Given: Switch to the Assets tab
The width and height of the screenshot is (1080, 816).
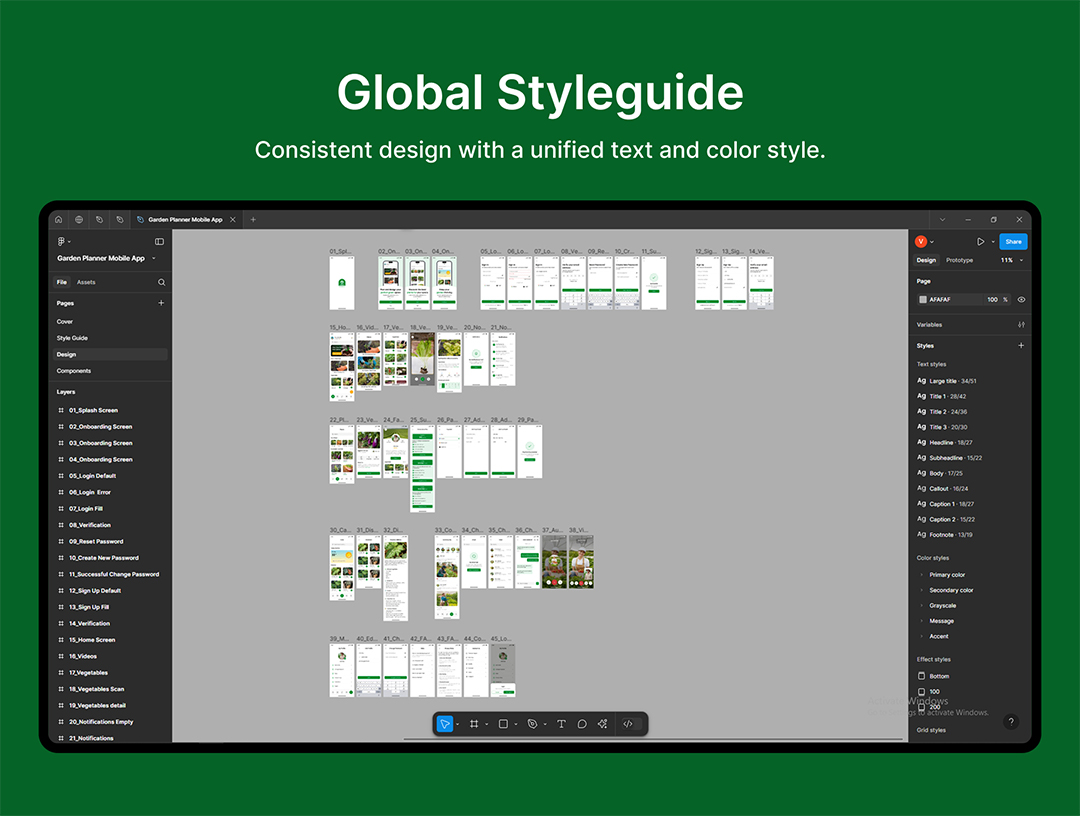Looking at the screenshot, I should click(86, 282).
